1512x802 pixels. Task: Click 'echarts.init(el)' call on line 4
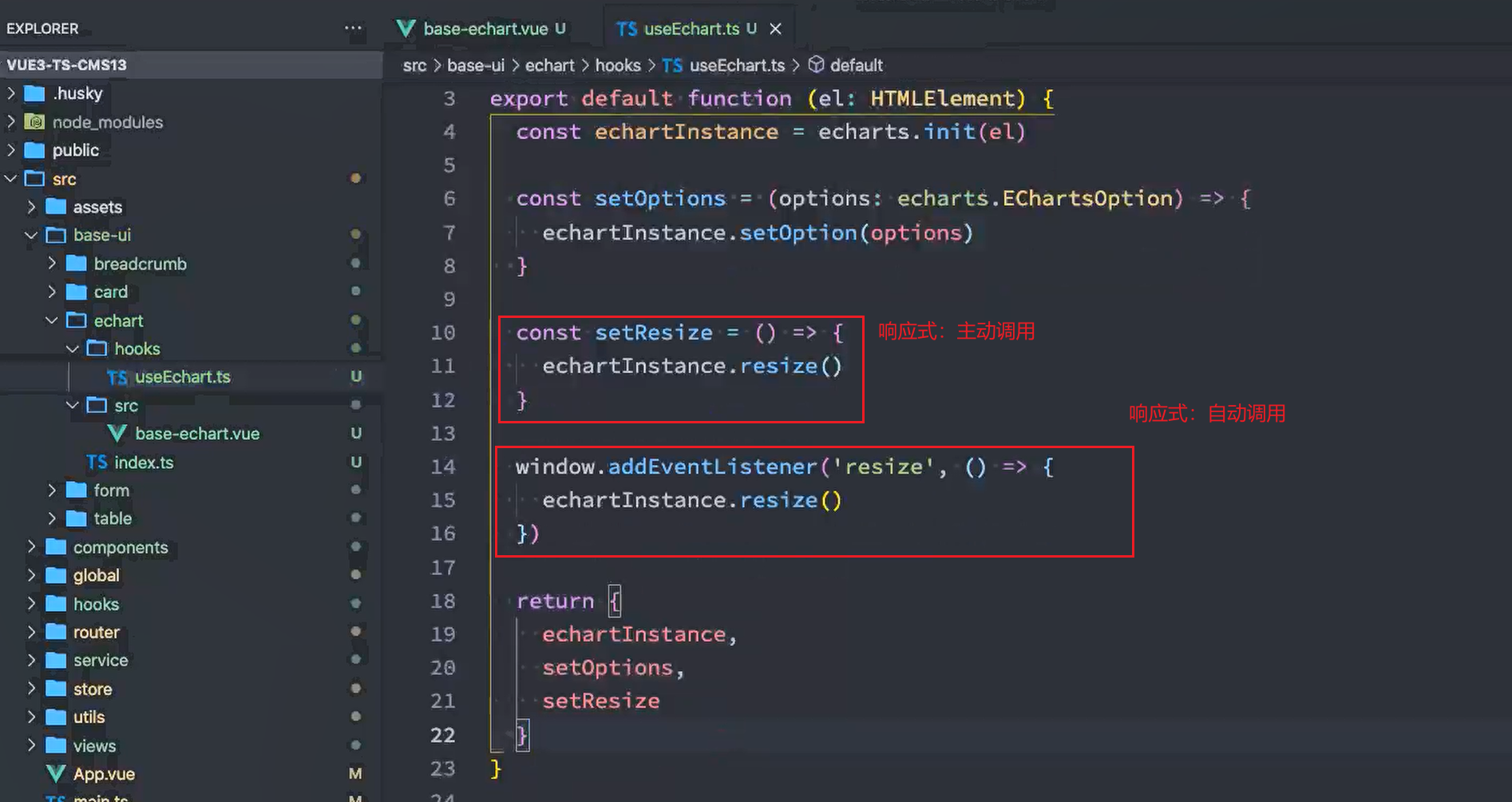[921, 132]
